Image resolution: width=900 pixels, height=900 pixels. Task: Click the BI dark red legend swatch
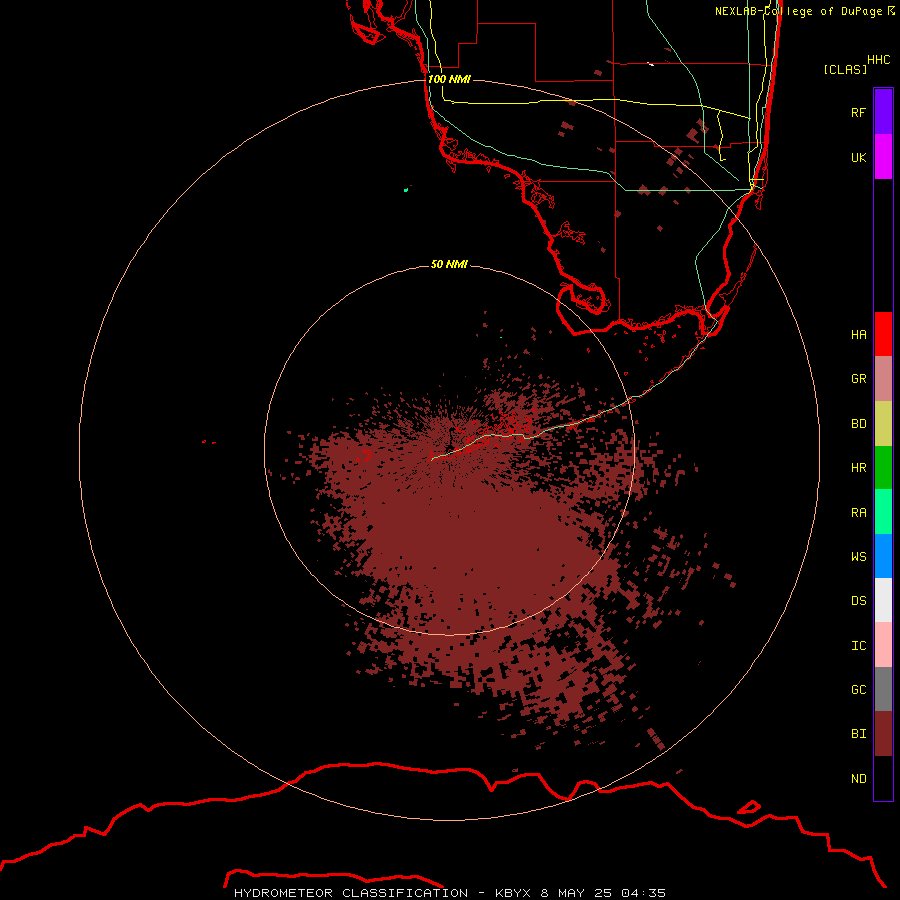coord(883,734)
